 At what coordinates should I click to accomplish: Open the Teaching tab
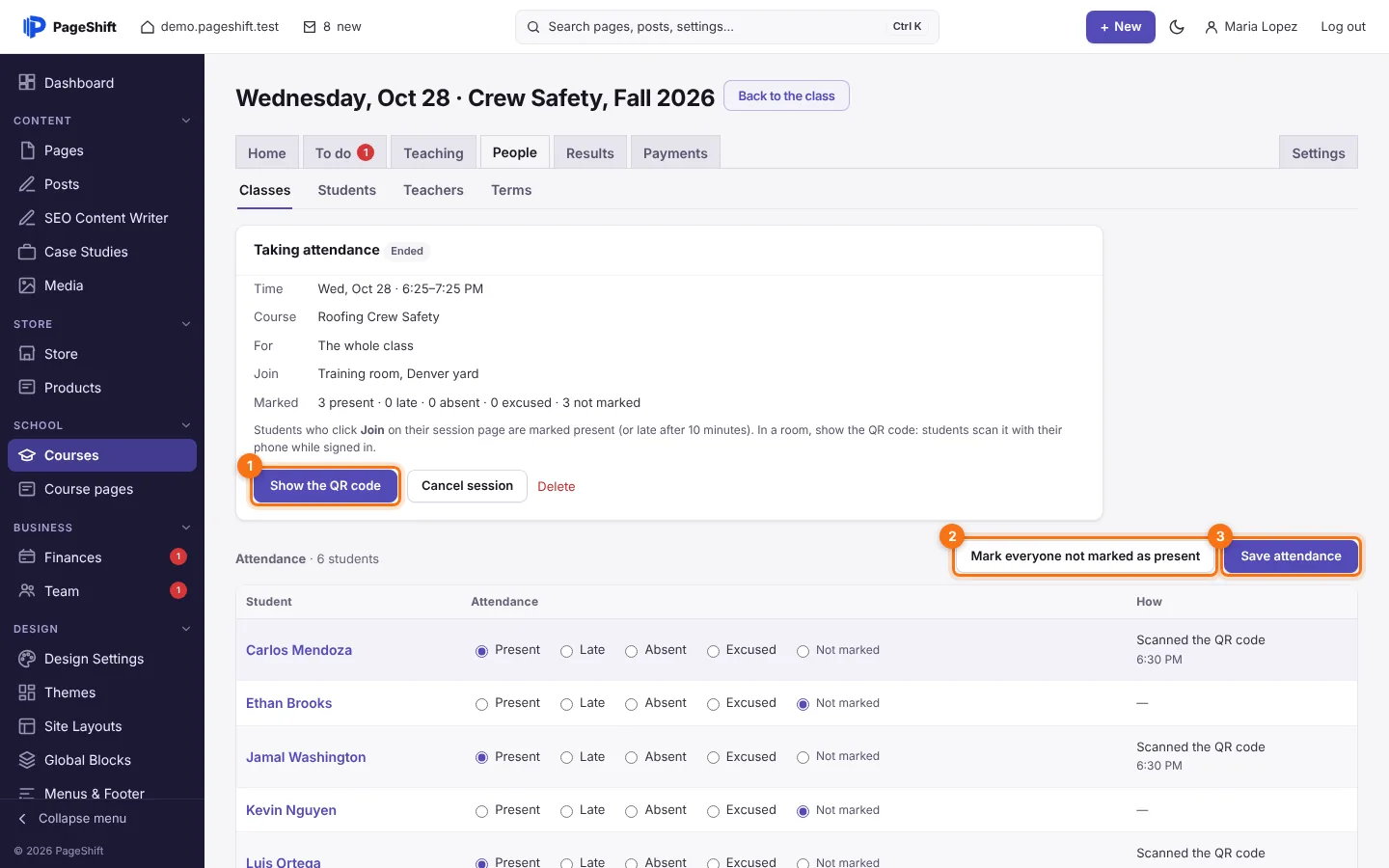click(x=433, y=153)
